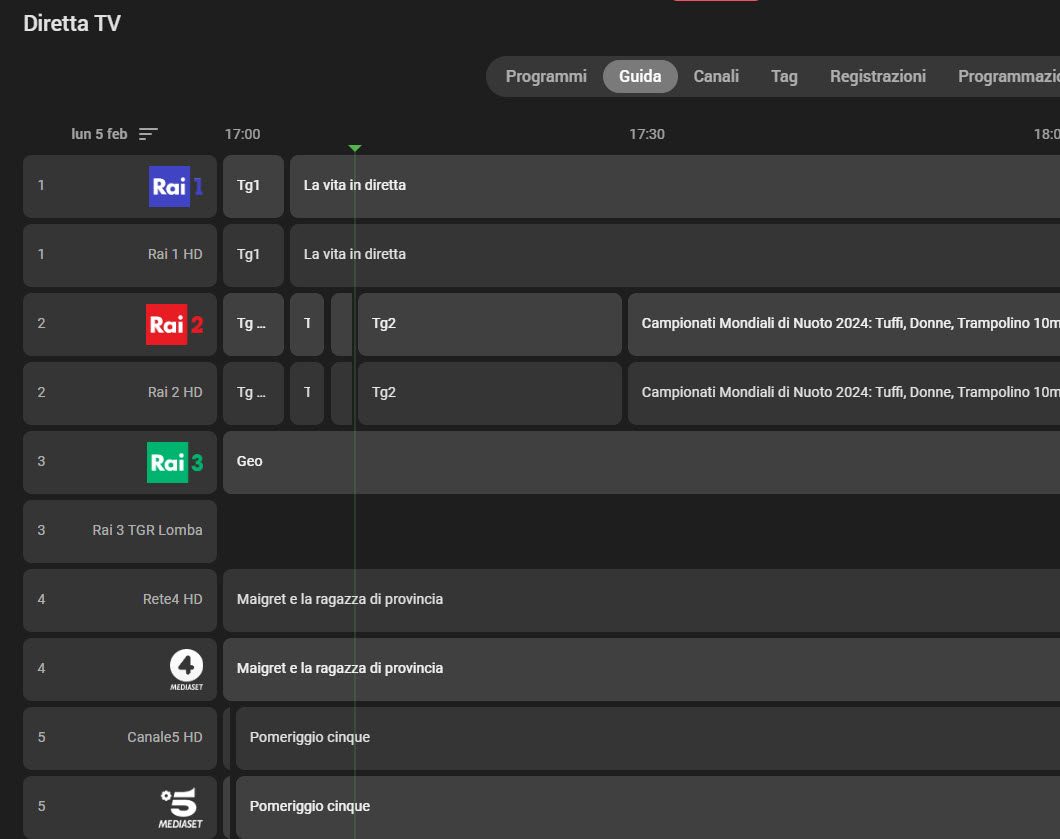1060x839 pixels.
Task: Select the Canale5 HD channel row
Action: coord(120,738)
